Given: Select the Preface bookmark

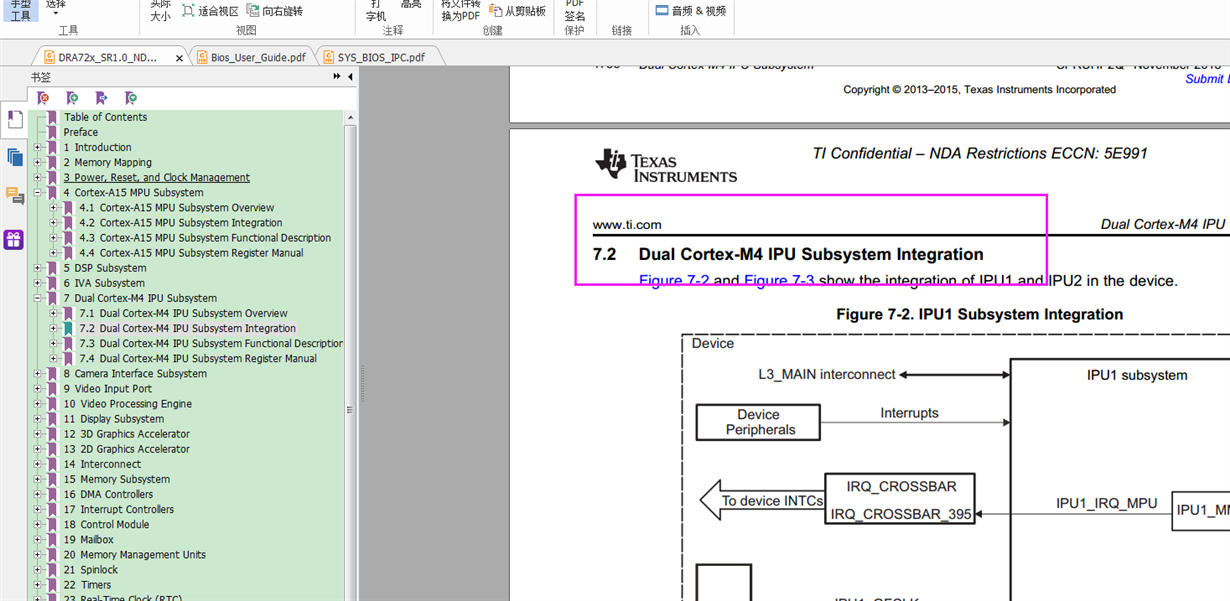Looking at the screenshot, I should (x=81, y=132).
